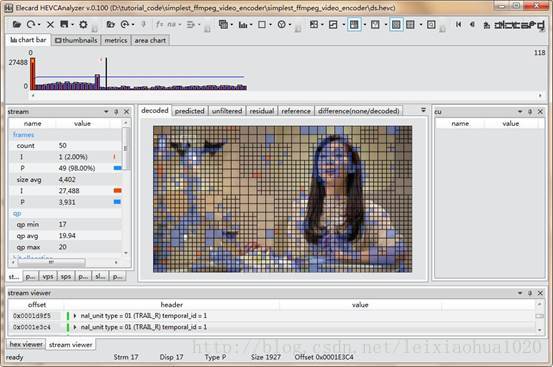Screen dimensions: 553x367
Task: Click the split grid icon next to the overlay icon
Action: coord(410,24)
